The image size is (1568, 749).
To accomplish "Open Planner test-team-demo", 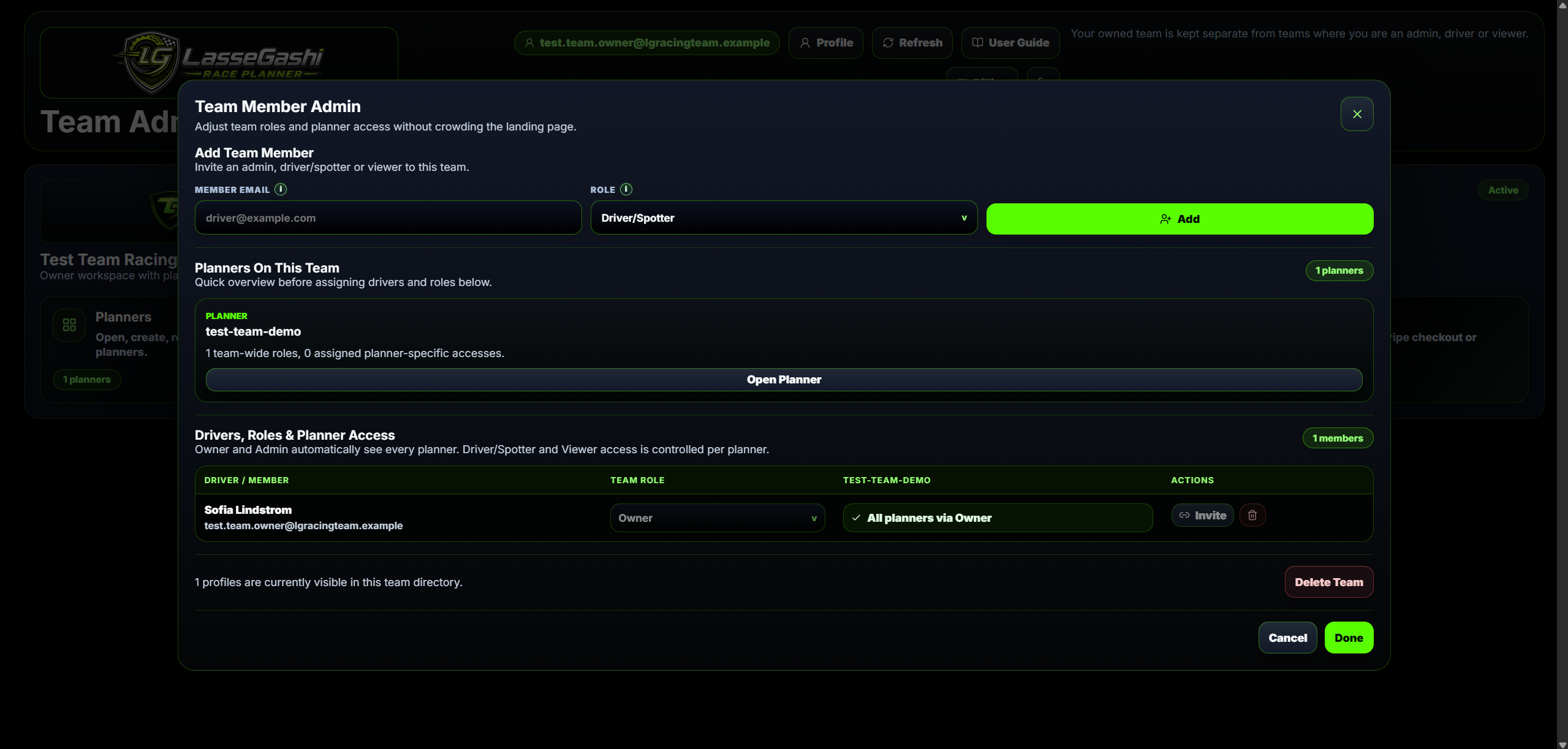I will [784, 380].
